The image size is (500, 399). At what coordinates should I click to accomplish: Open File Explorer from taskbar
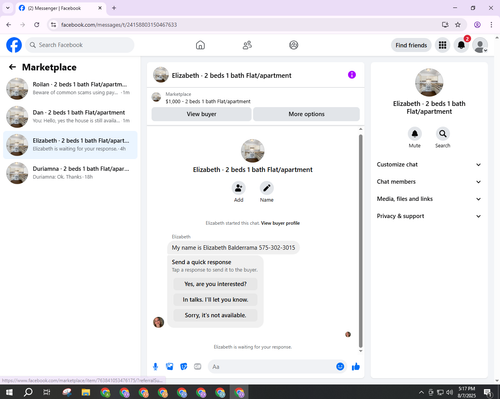click(86, 392)
